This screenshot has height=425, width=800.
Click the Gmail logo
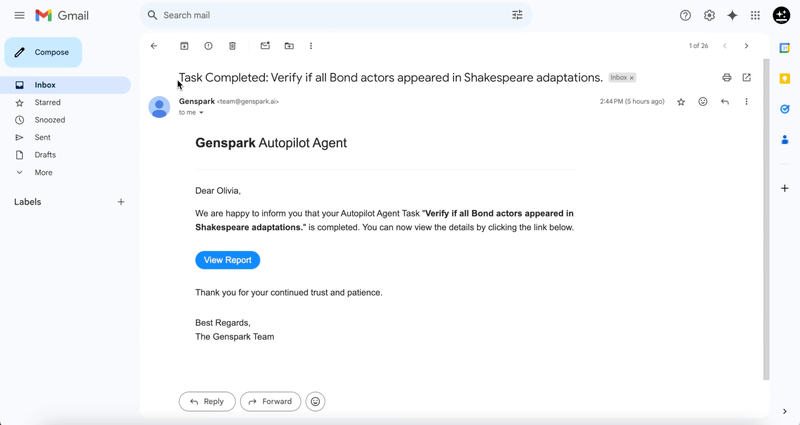coord(62,15)
